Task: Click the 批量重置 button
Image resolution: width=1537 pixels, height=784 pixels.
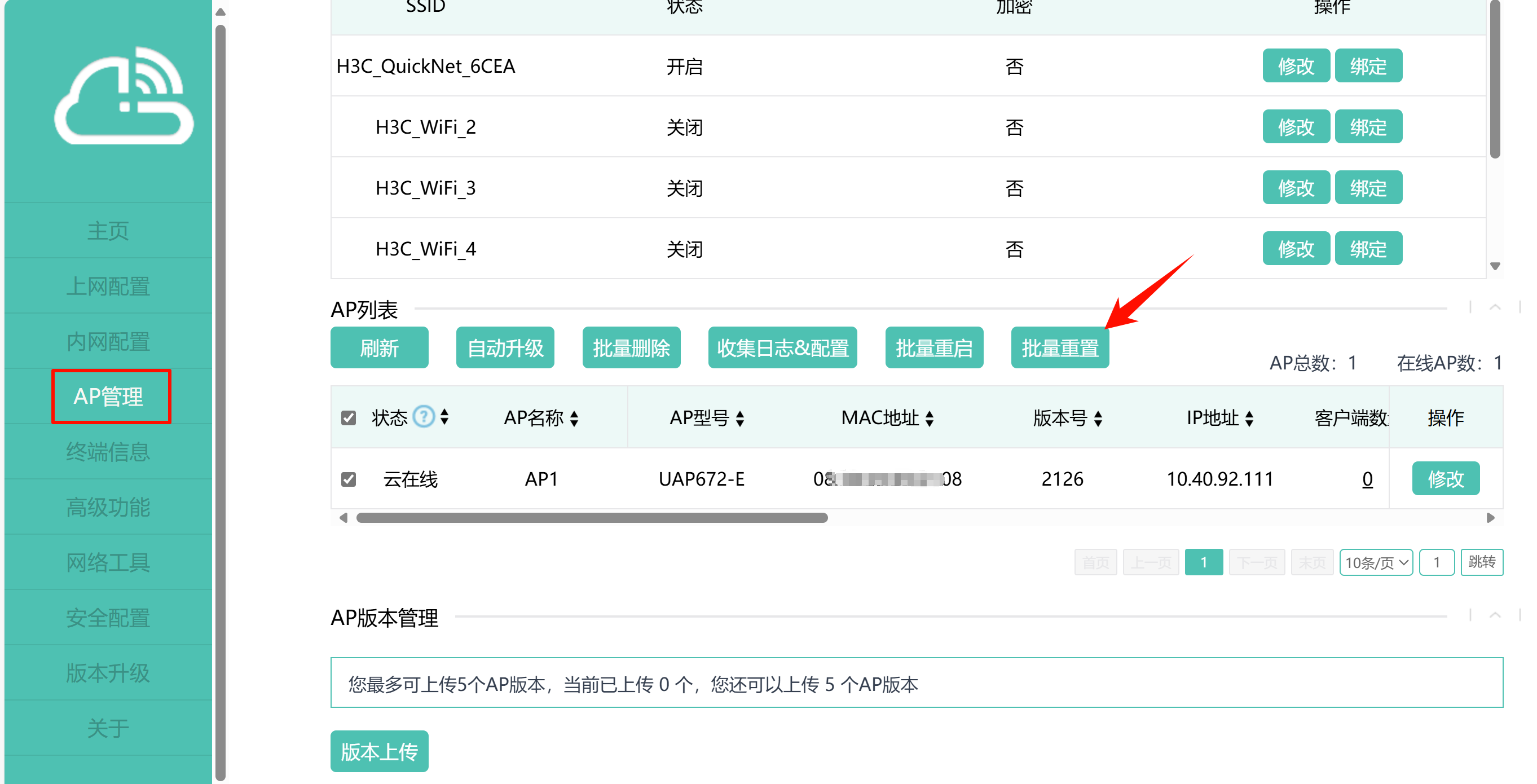Action: [1060, 347]
